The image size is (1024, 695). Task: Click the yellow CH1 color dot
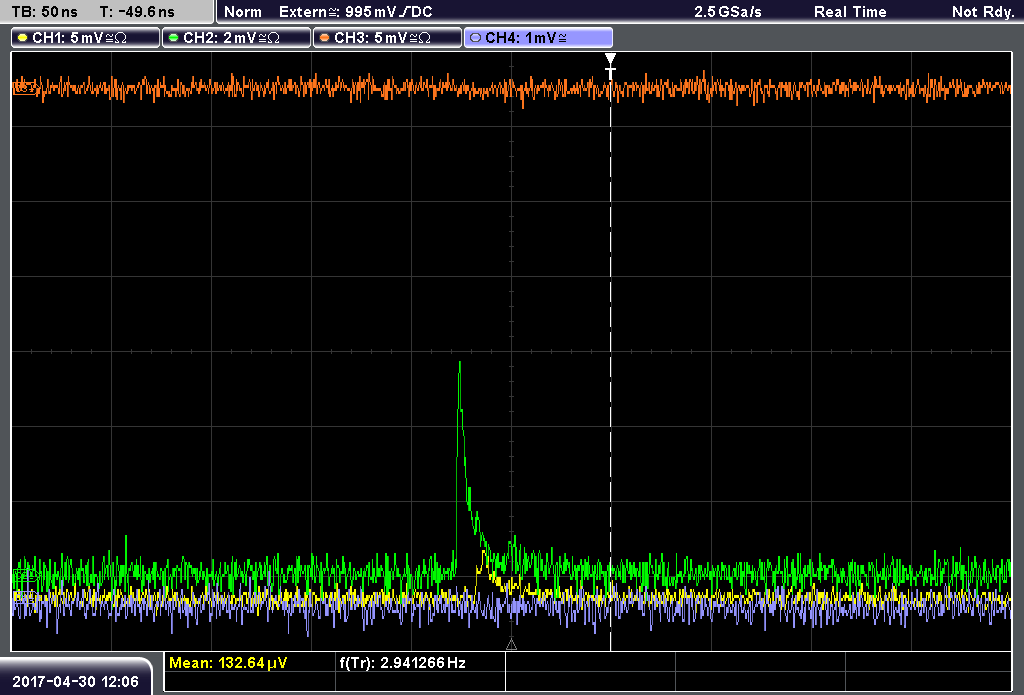23,38
